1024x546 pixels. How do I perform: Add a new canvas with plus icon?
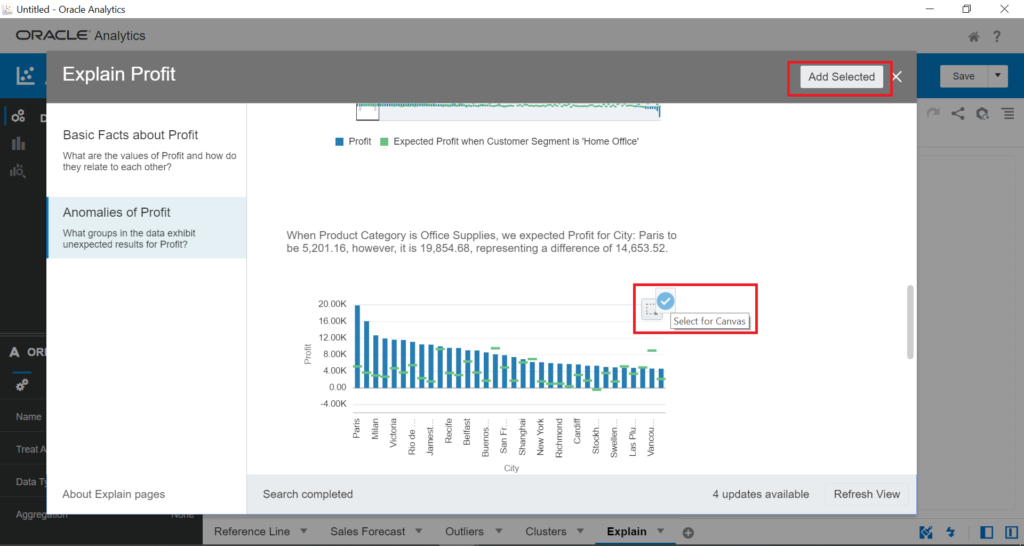tap(688, 533)
